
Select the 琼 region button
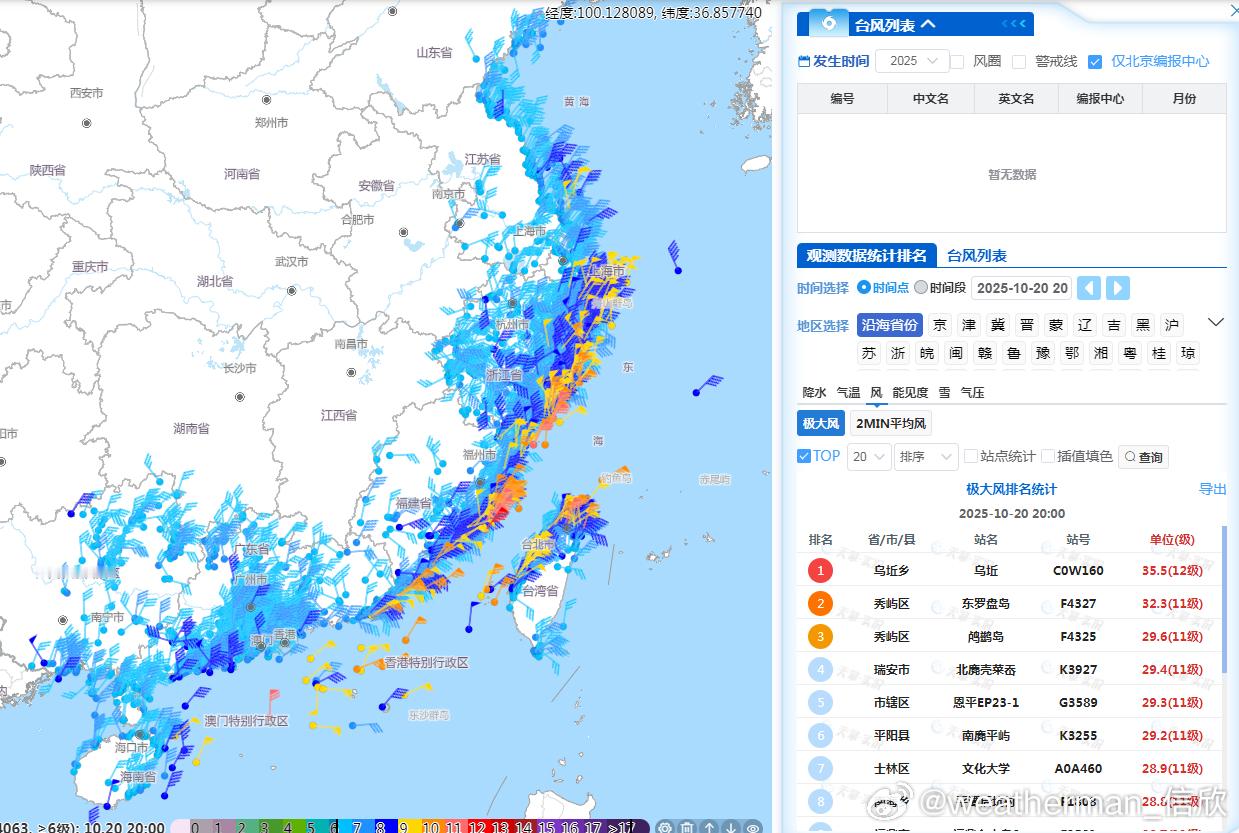(x=1188, y=353)
